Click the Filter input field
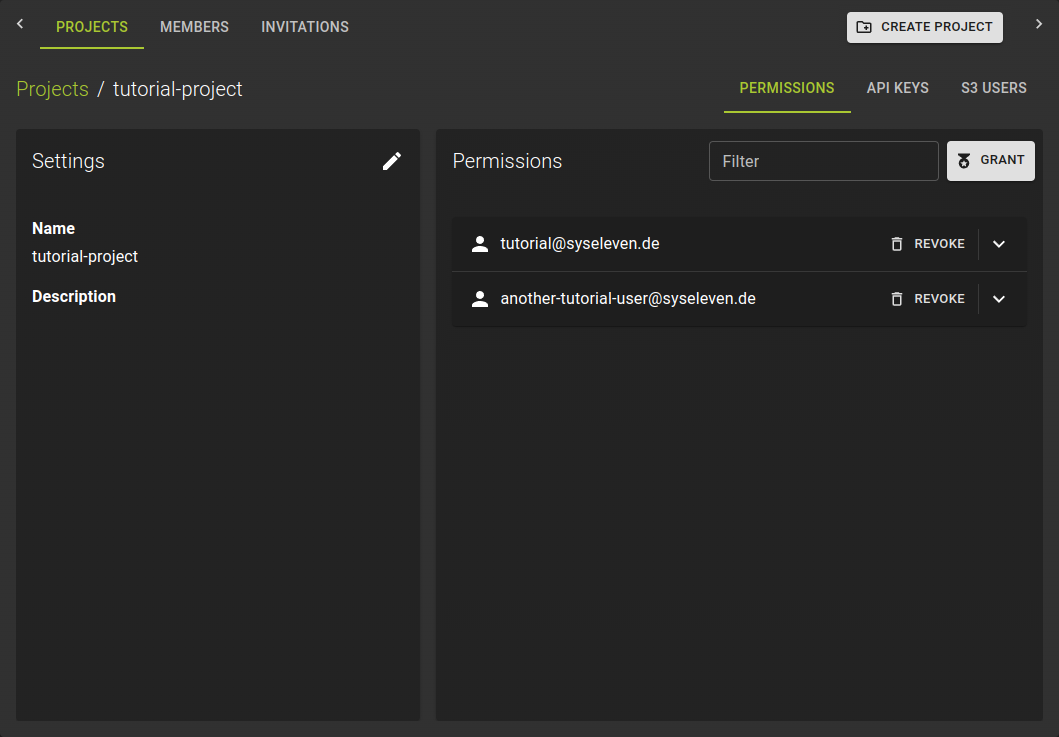1059x737 pixels. tap(823, 160)
